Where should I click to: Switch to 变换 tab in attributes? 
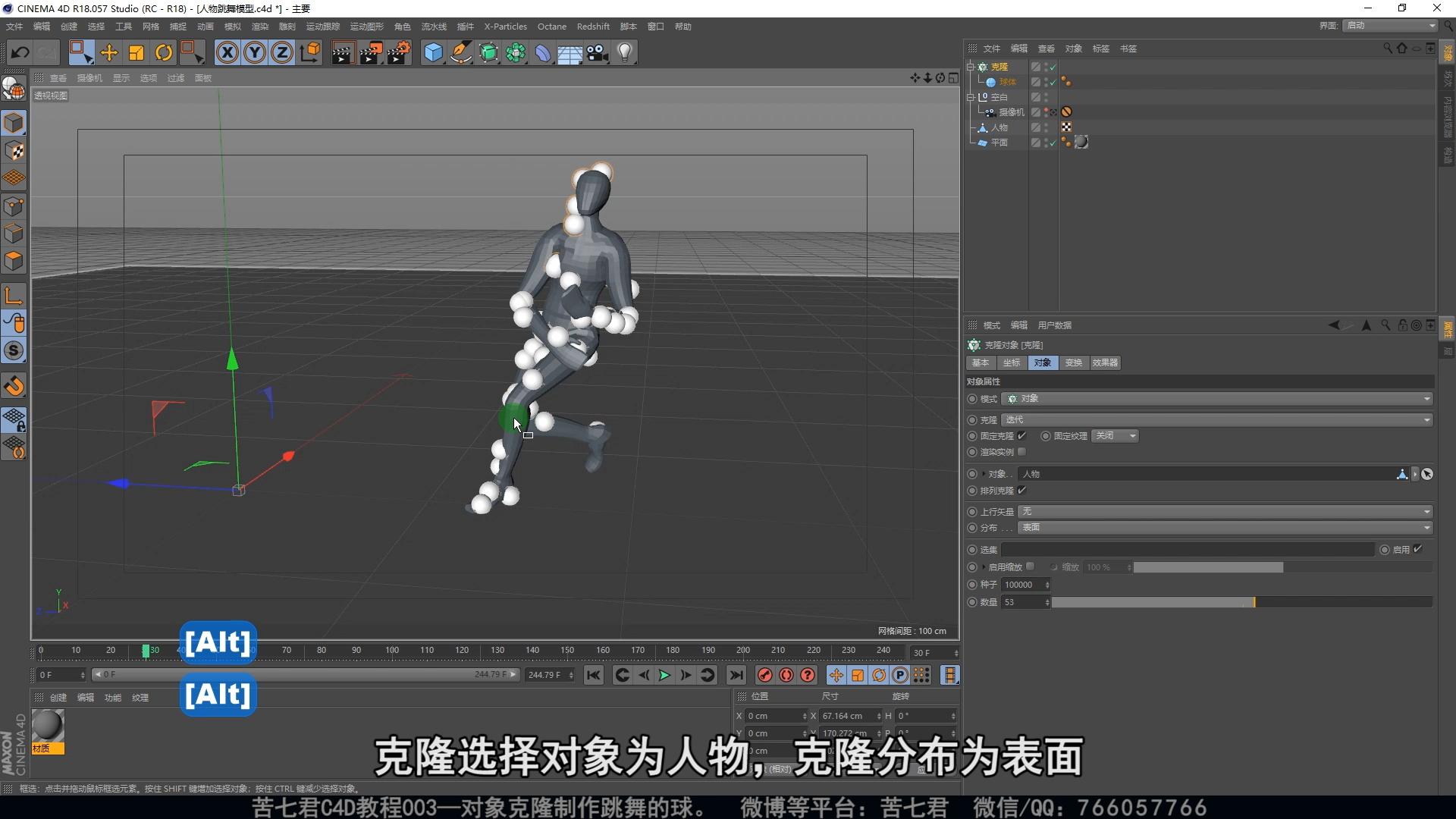pyautogui.click(x=1073, y=363)
